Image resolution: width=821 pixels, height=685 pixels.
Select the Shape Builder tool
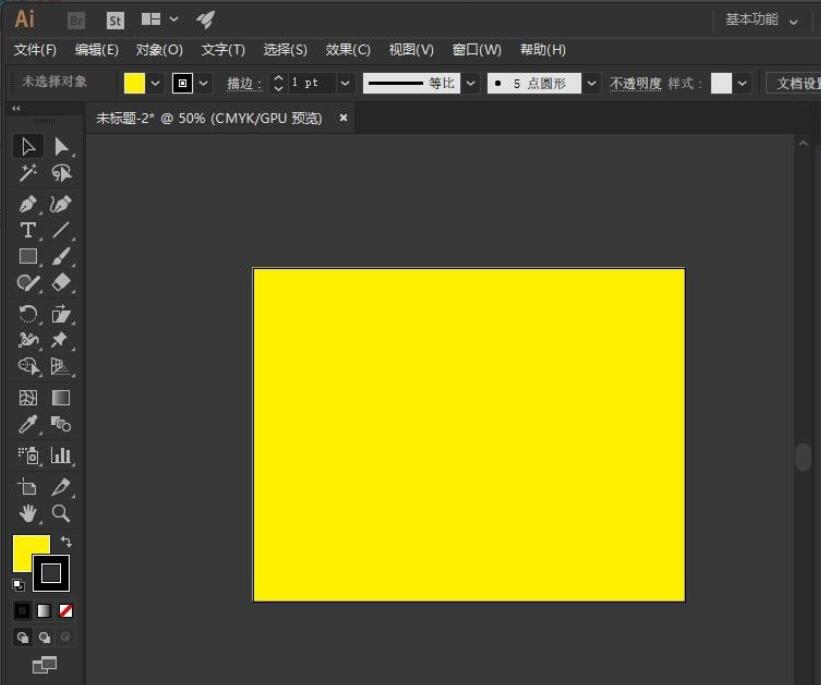(28, 366)
